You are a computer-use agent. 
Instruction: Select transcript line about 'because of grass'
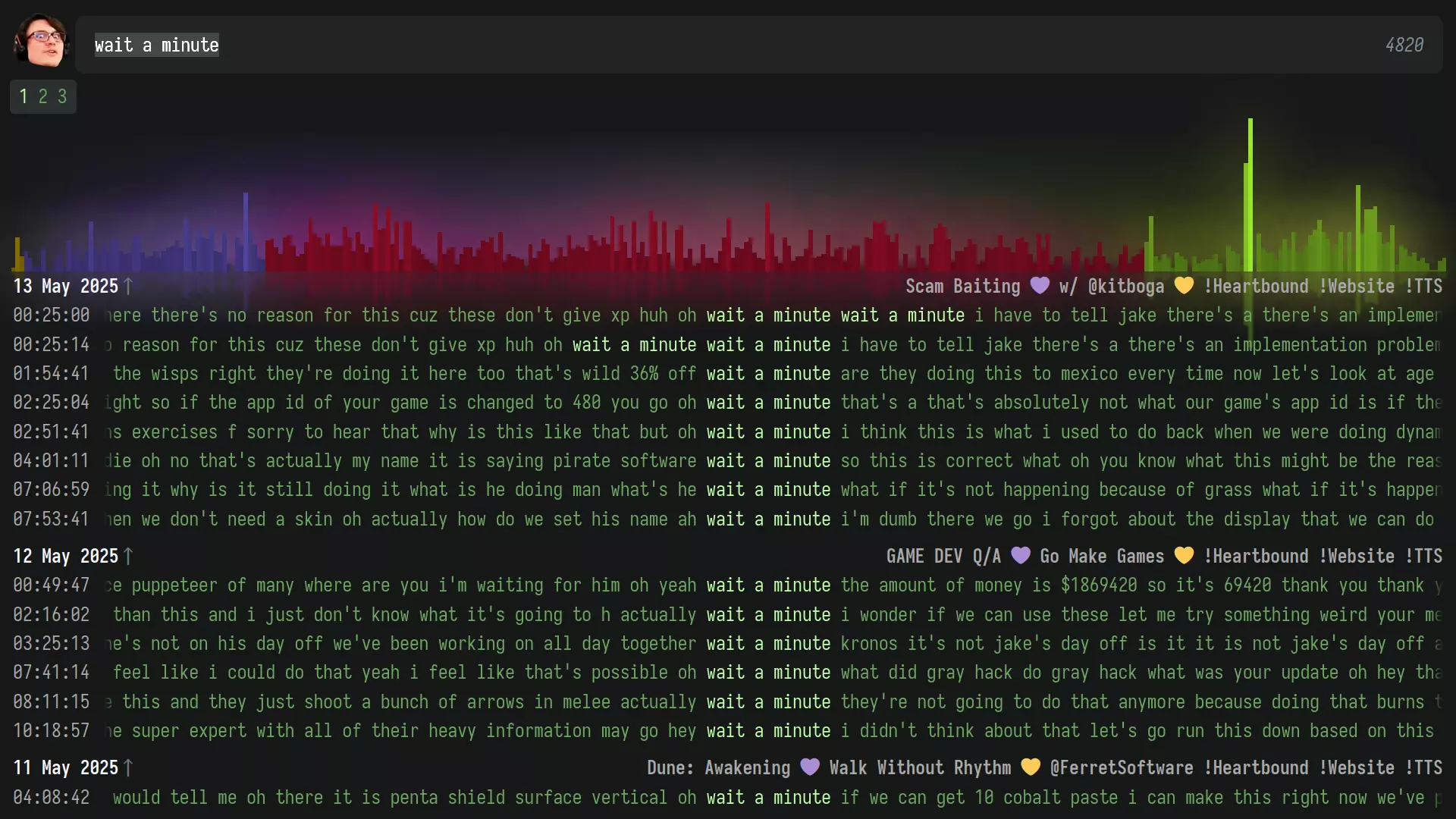coord(773,489)
